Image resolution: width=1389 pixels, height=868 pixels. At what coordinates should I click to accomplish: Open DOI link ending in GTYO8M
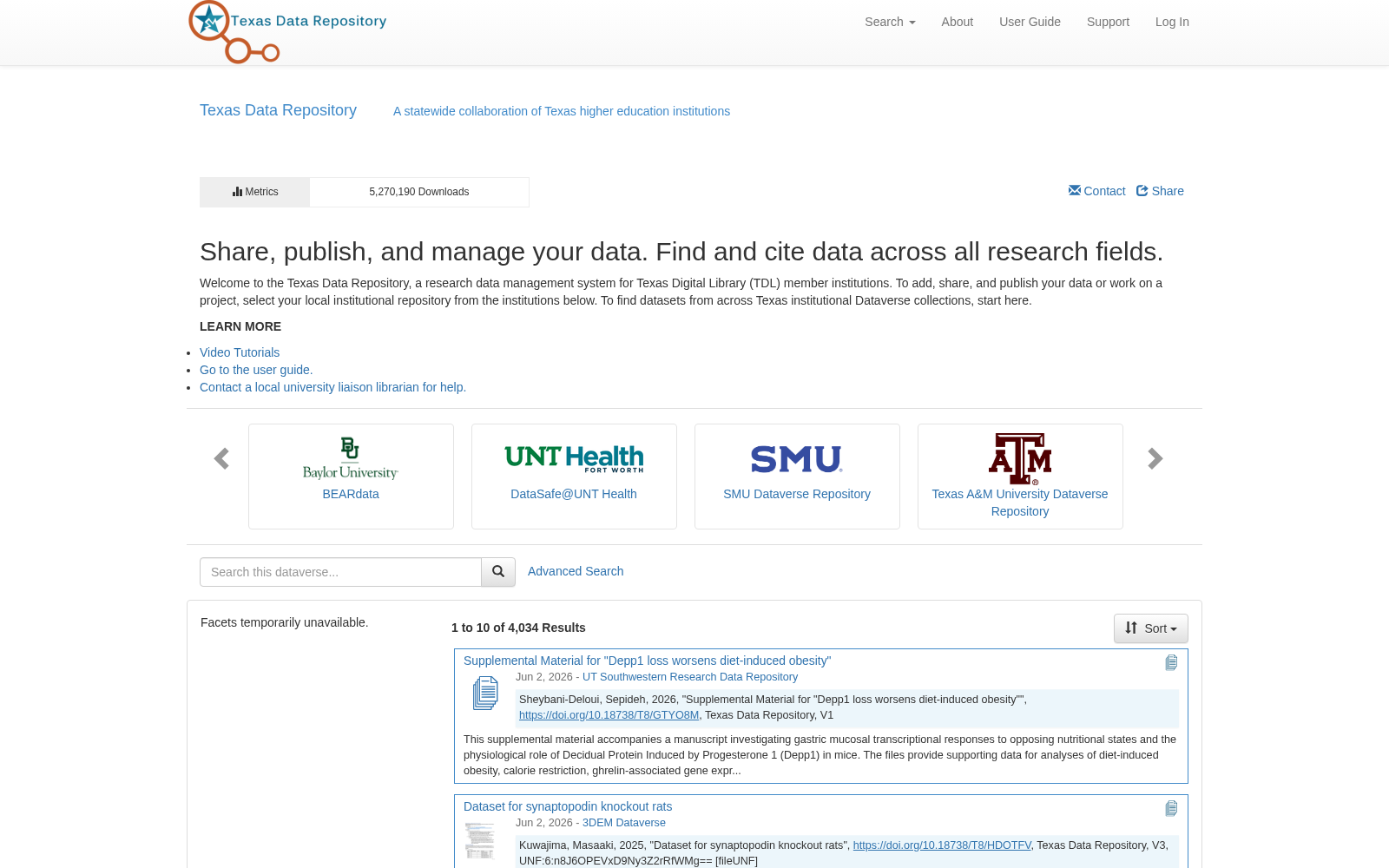click(x=609, y=715)
